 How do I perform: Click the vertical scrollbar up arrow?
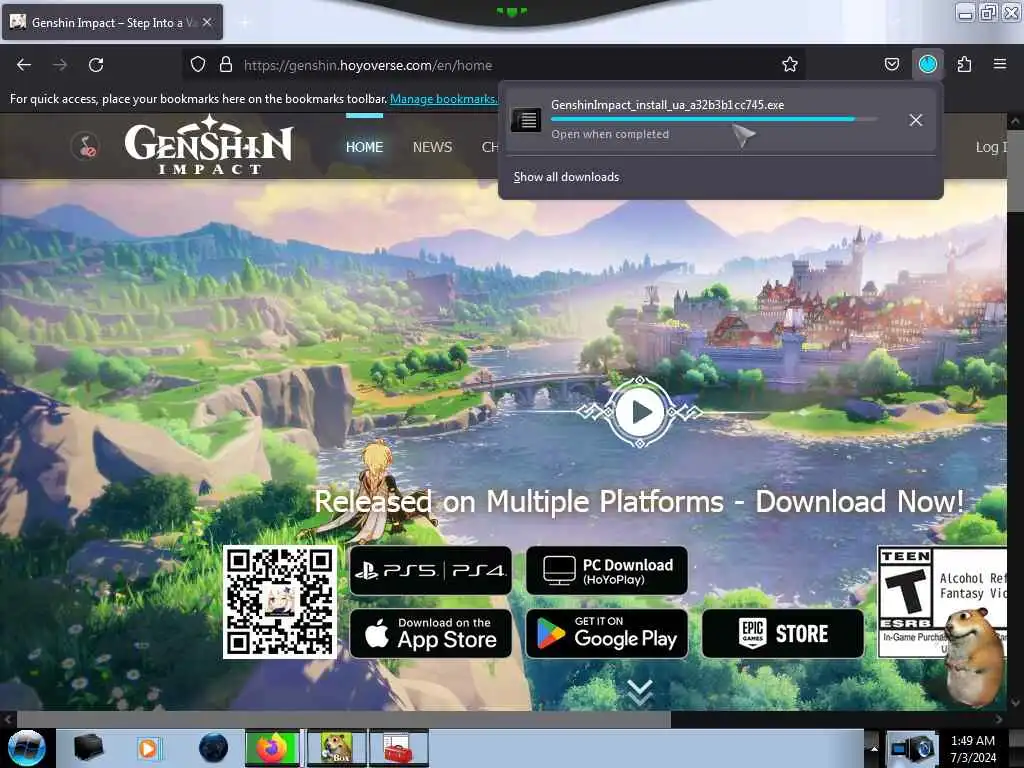pos(1015,121)
